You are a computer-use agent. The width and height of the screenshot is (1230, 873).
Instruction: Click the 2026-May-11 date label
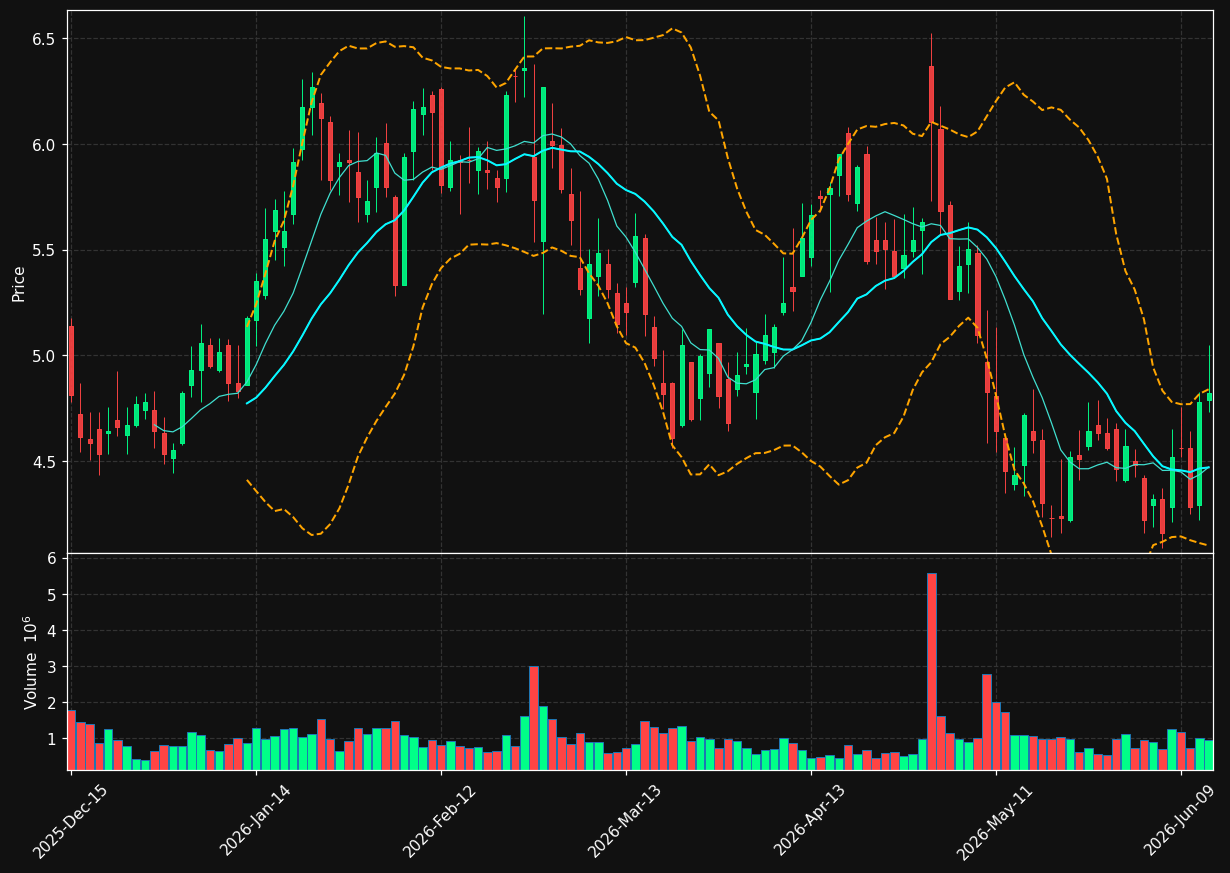pos(996,821)
